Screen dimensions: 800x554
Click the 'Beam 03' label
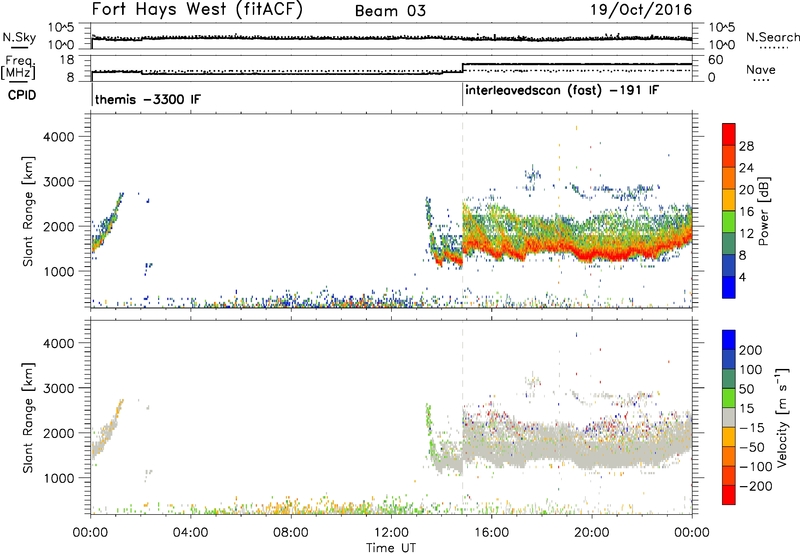pyautogui.click(x=390, y=11)
